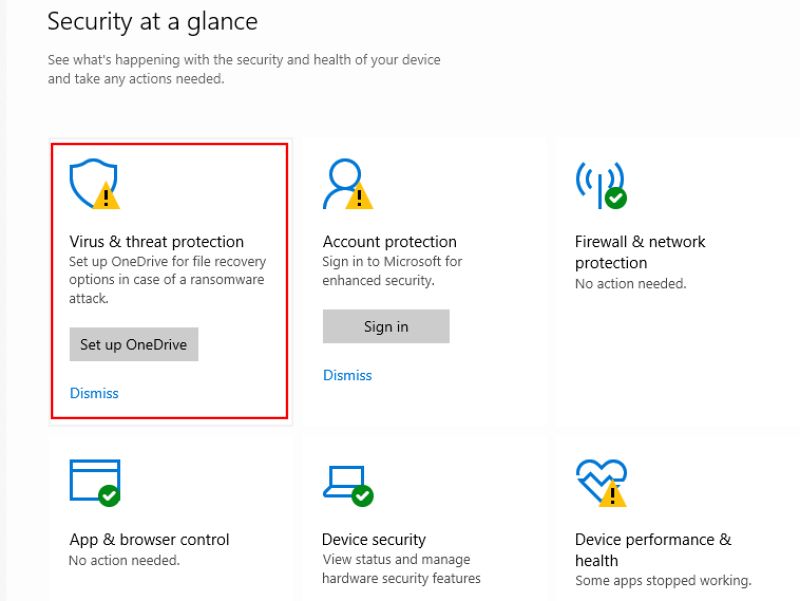This screenshot has height=601, width=800.
Task: Click 'See what's happening with the security' subtitle
Action: 244,69
